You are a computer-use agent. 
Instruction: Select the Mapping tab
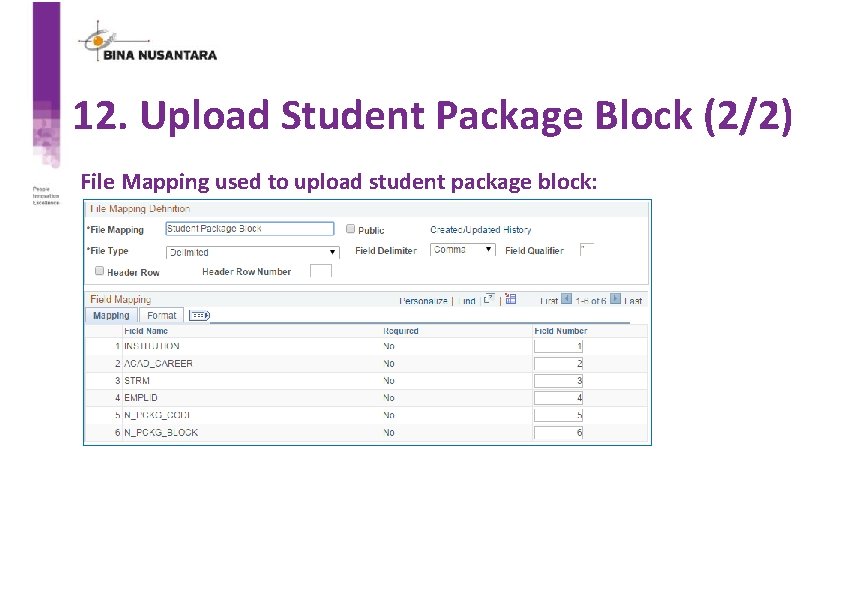pyautogui.click(x=110, y=315)
